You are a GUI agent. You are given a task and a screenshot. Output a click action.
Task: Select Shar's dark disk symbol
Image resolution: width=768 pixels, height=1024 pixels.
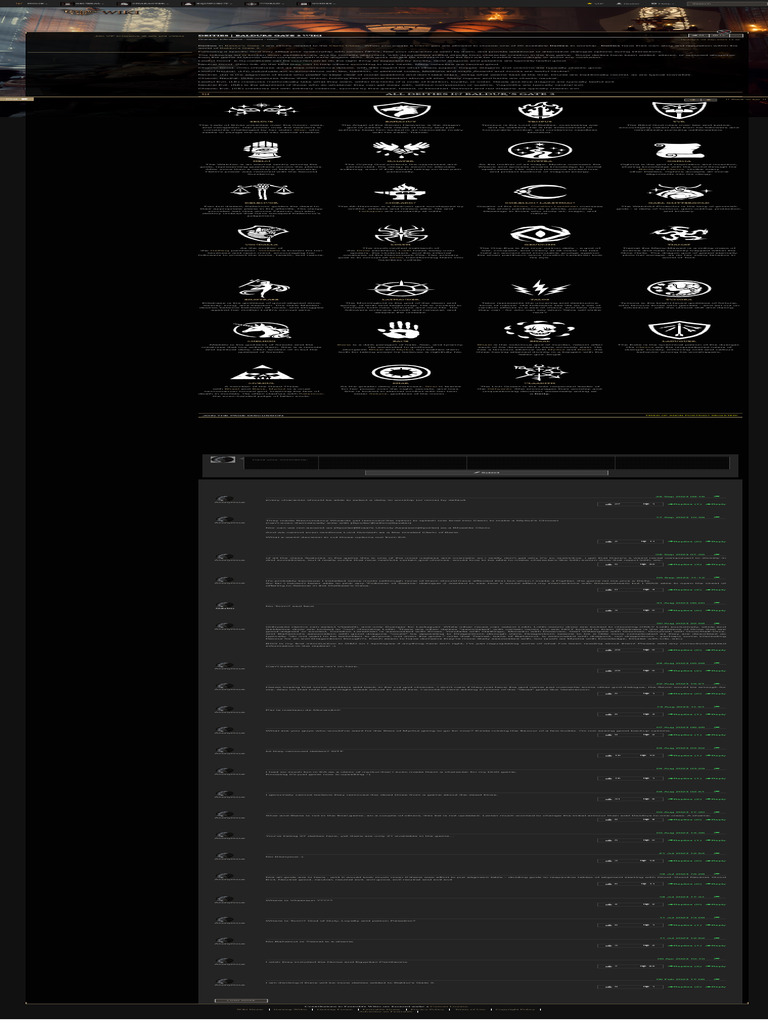pyautogui.click(x=401, y=372)
